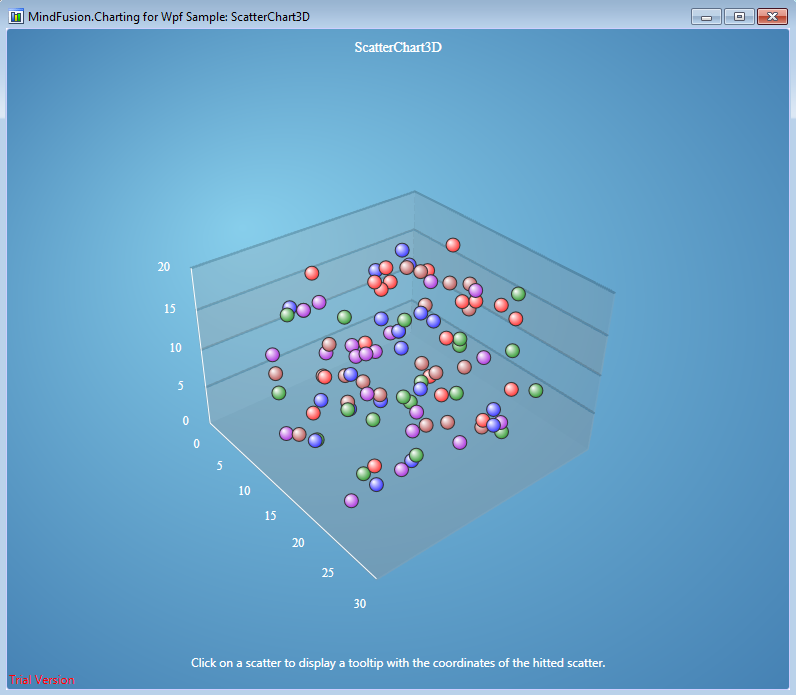Viewport: 796px width, 695px height.
Task: Click the red Trial Version label
Action: click(x=41, y=680)
